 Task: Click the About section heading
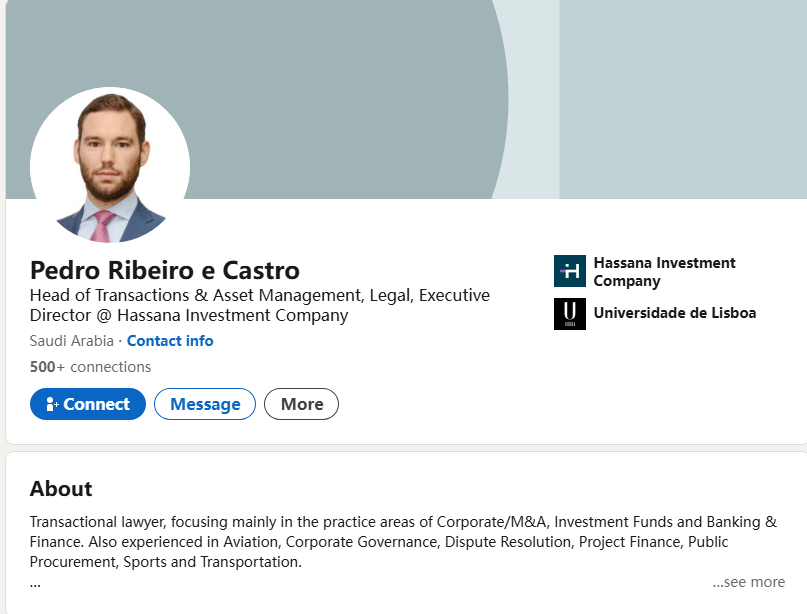pos(61,489)
